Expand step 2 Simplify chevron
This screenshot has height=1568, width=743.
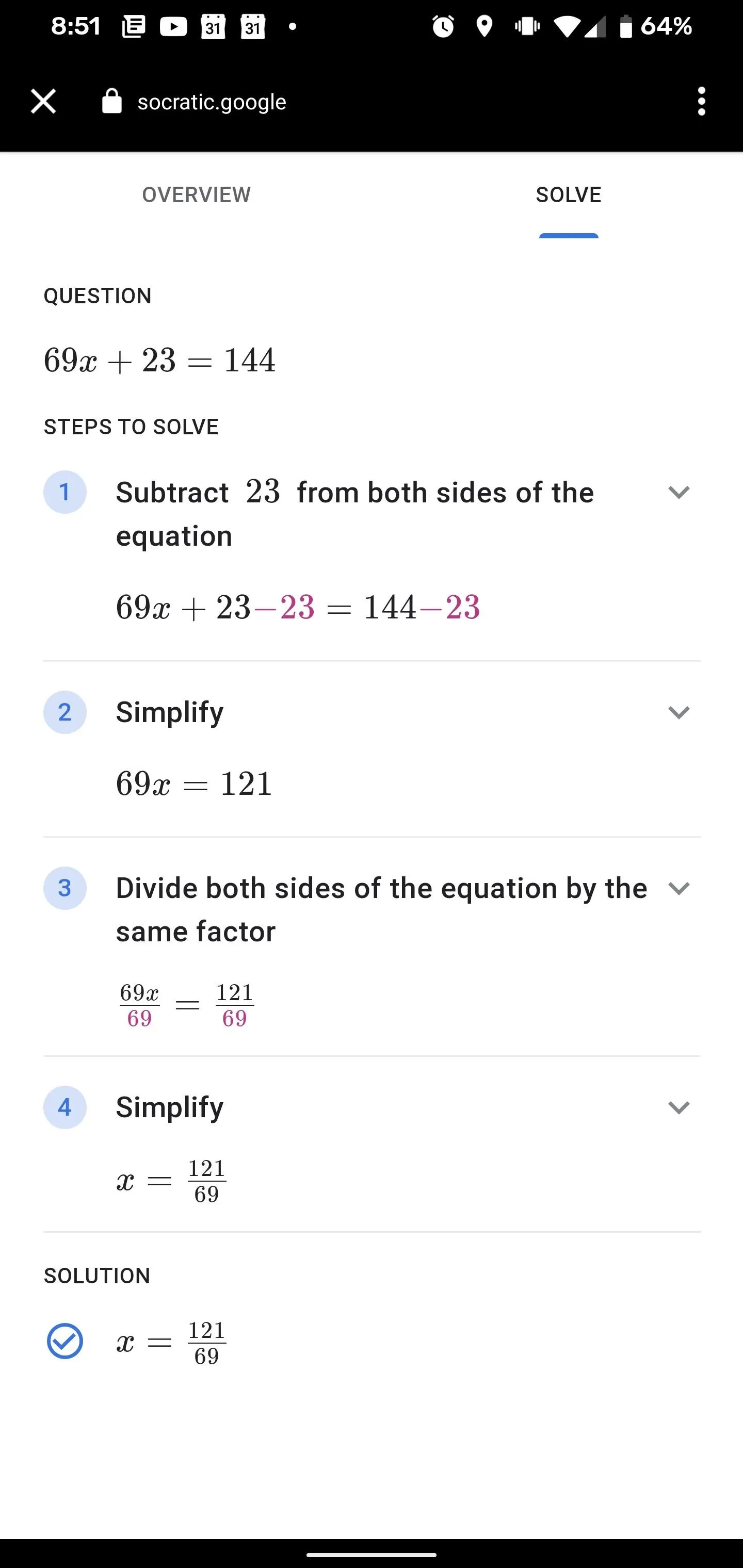[x=679, y=712]
